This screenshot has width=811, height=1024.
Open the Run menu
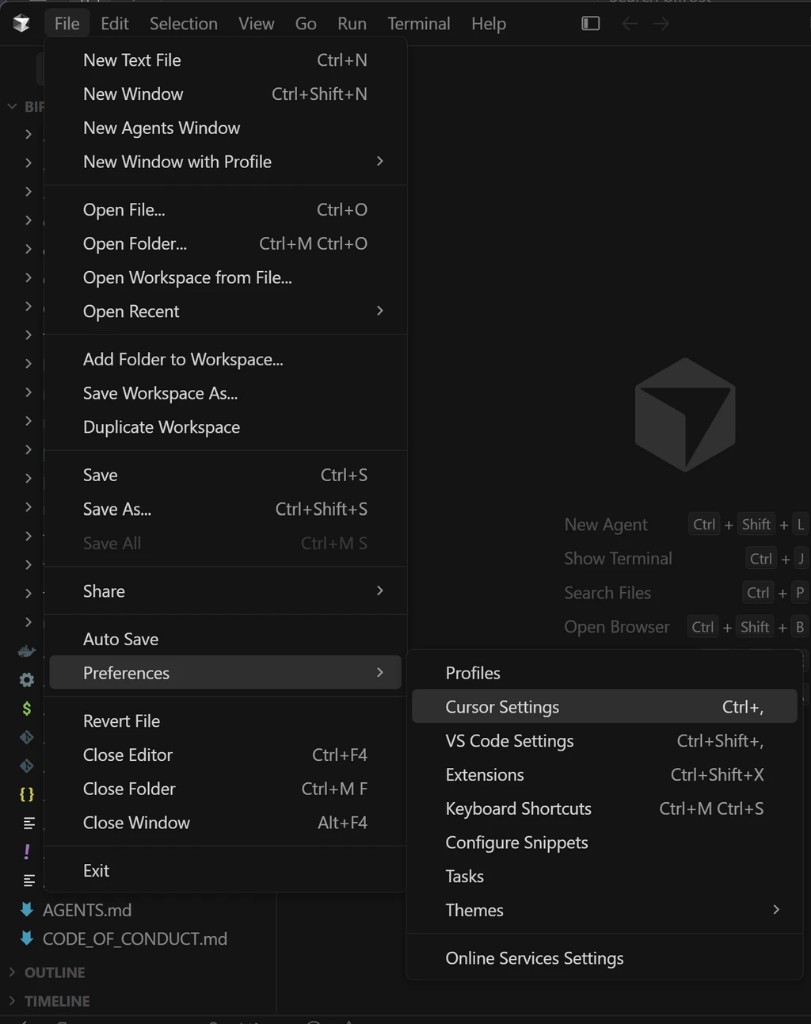(x=352, y=24)
